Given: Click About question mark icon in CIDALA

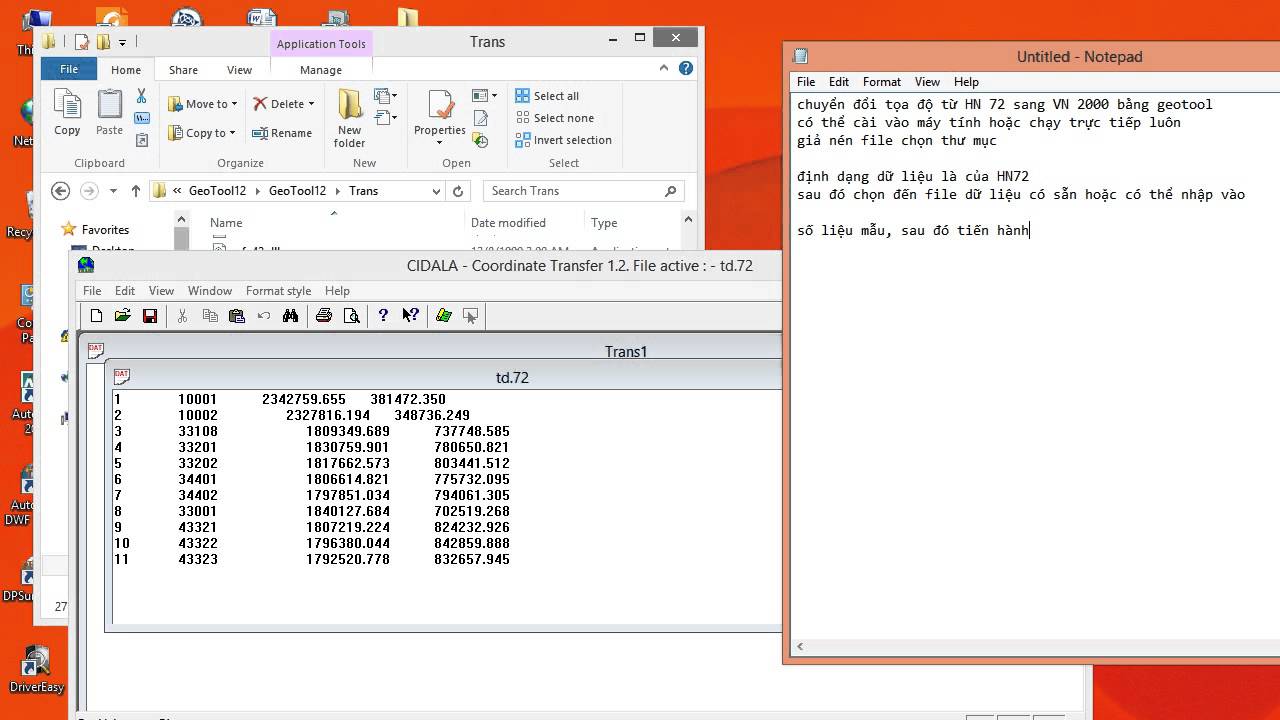Looking at the screenshot, I should pos(383,316).
